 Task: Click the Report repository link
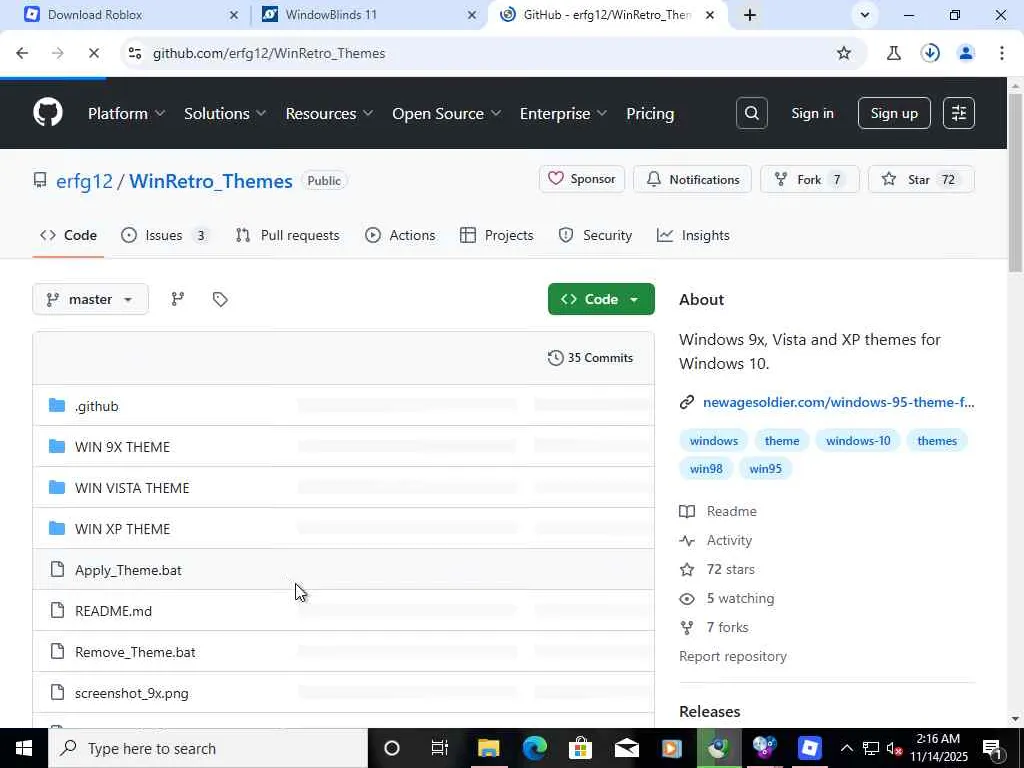click(x=733, y=656)
